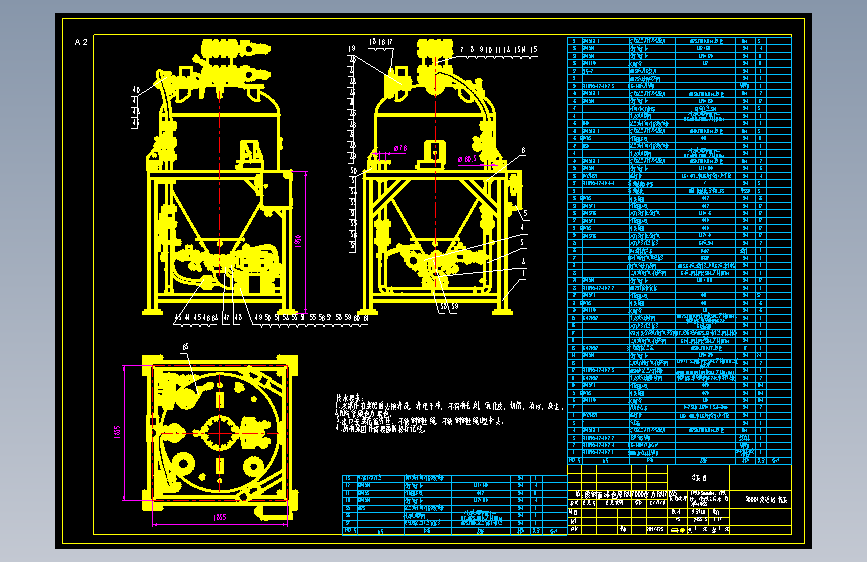Click the balloon number 40 leader label
867x562 pixels.
(136, 90)
